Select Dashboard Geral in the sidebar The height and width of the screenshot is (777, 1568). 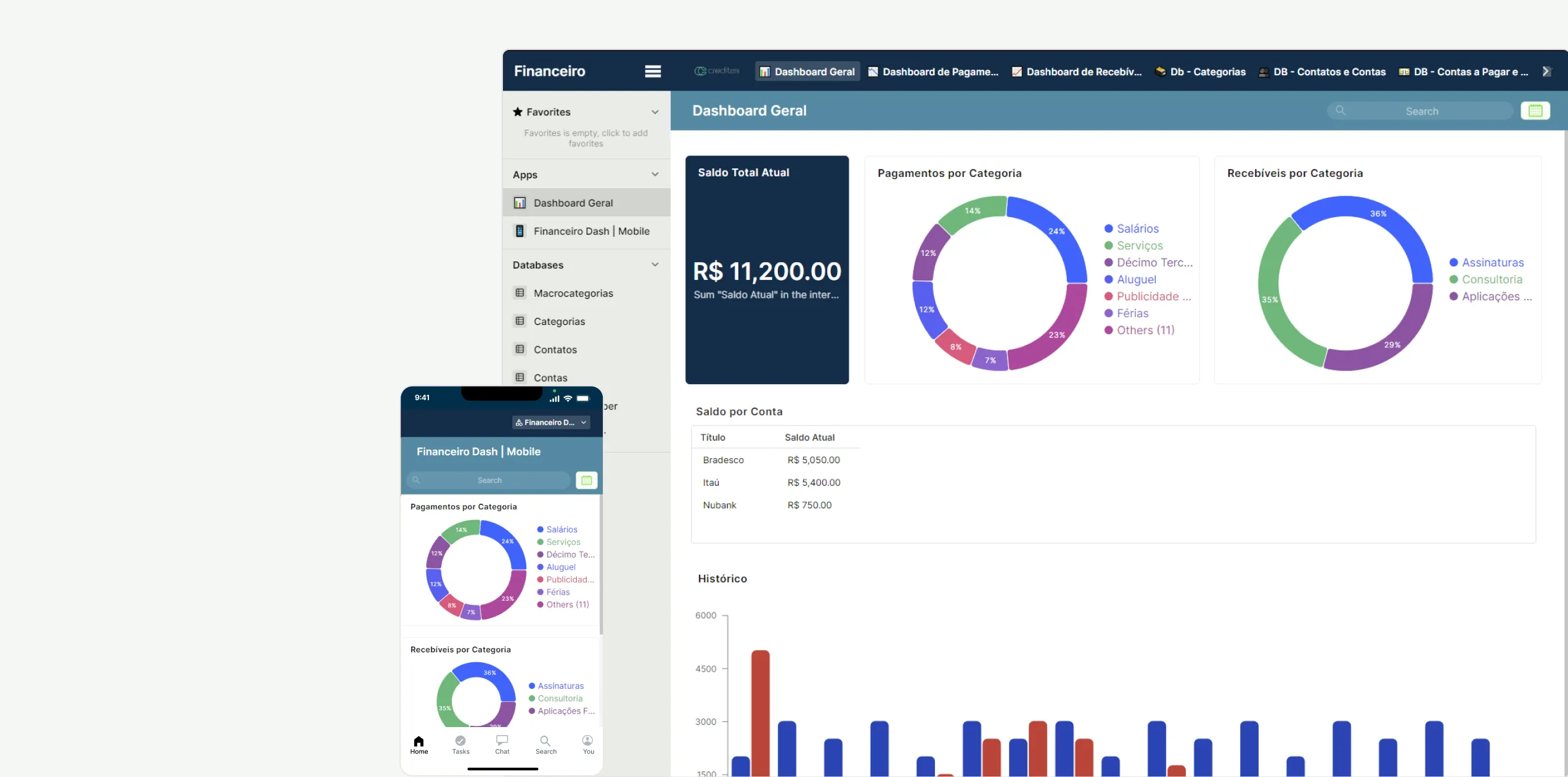(586, 203)
